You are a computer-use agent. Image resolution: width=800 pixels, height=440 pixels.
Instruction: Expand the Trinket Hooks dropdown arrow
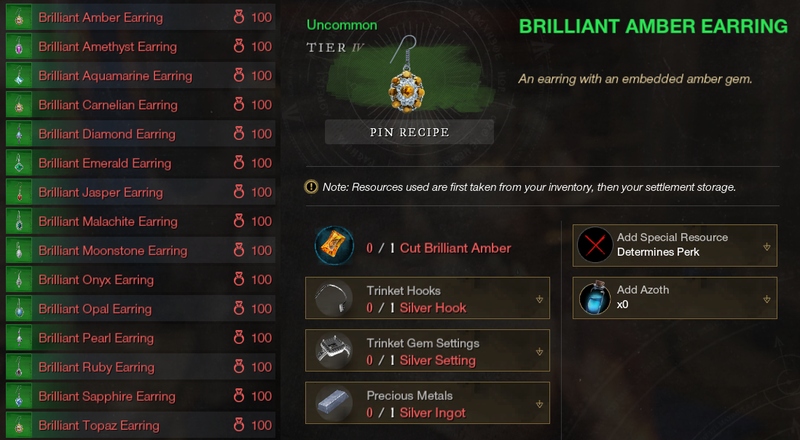[x=539, y=299]
